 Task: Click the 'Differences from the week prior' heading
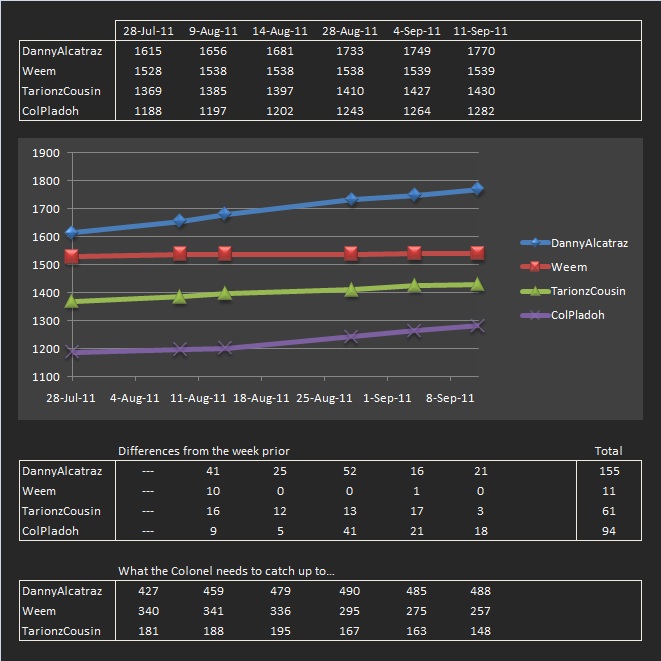(204, 451)
